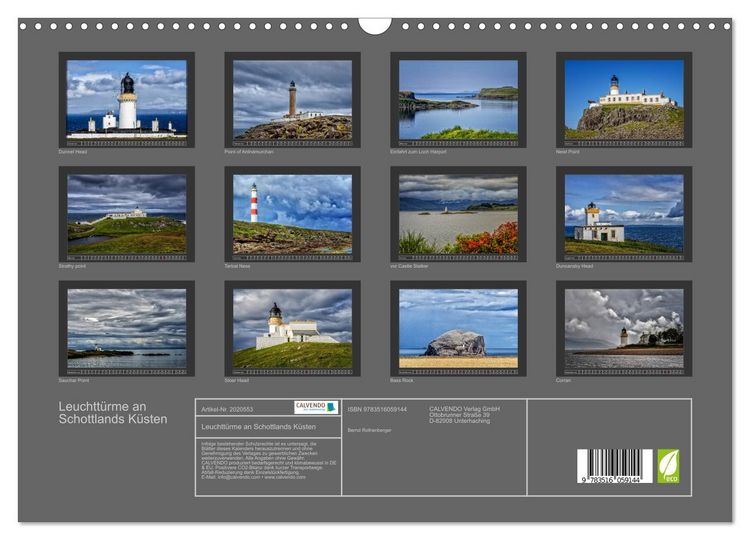Click the Artikel-Nr. 2020553 text
Image resolution: width=750 pixels, height=540 pixels.
click(227, 409)
